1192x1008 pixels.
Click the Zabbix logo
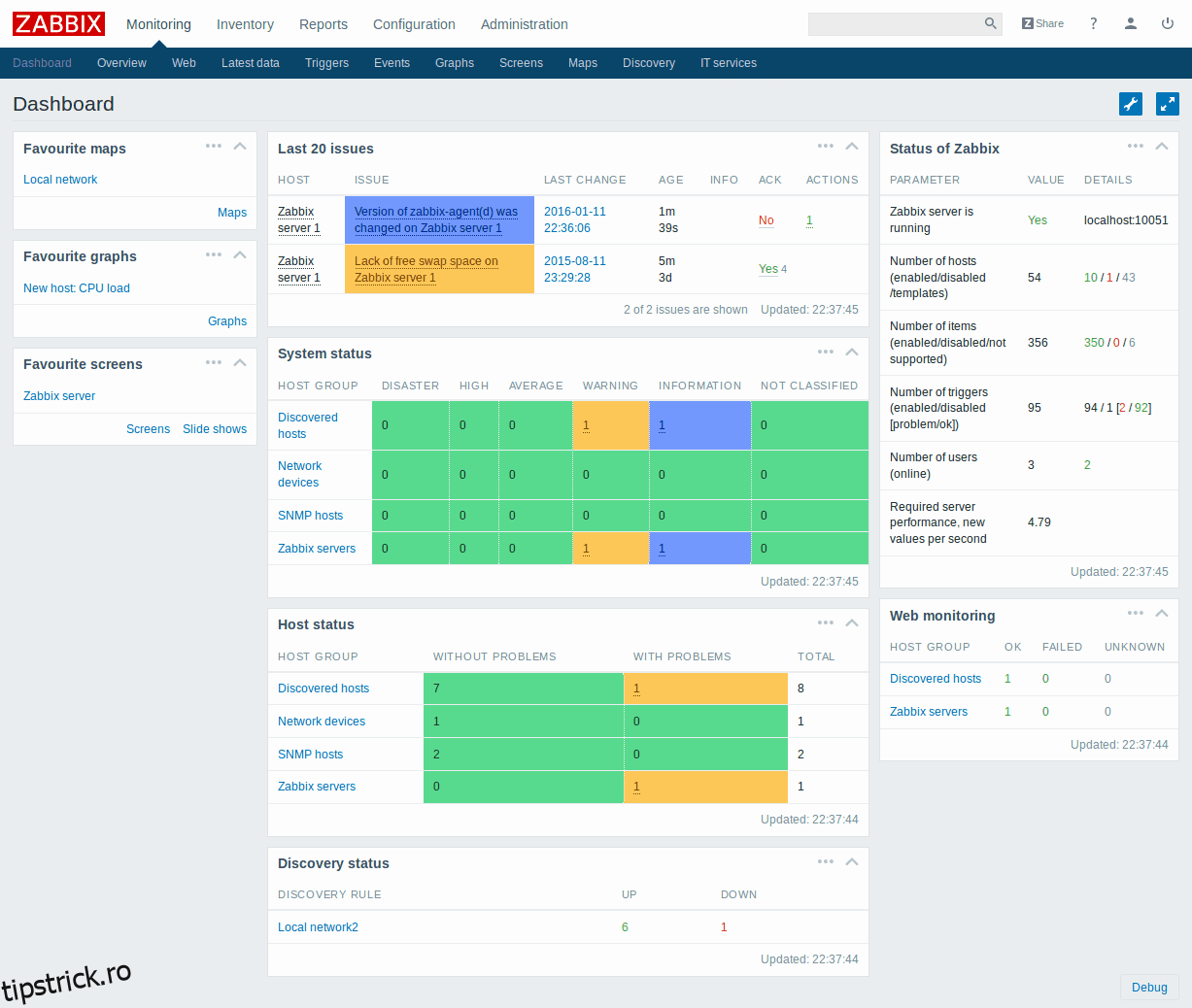58,23
